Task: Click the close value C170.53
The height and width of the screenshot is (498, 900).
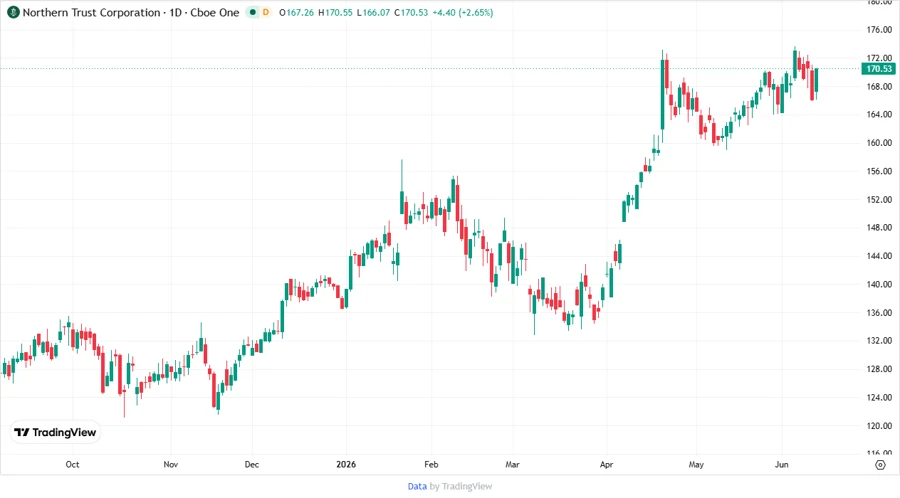Action: [x=411, y=12]
